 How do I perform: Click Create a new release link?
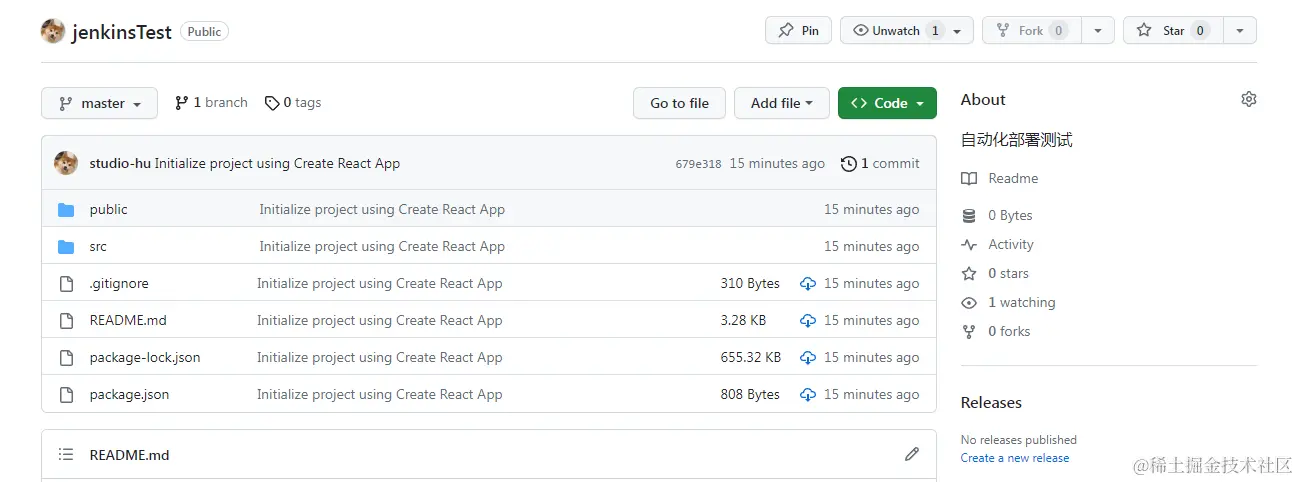click(x=1015, y=458)
